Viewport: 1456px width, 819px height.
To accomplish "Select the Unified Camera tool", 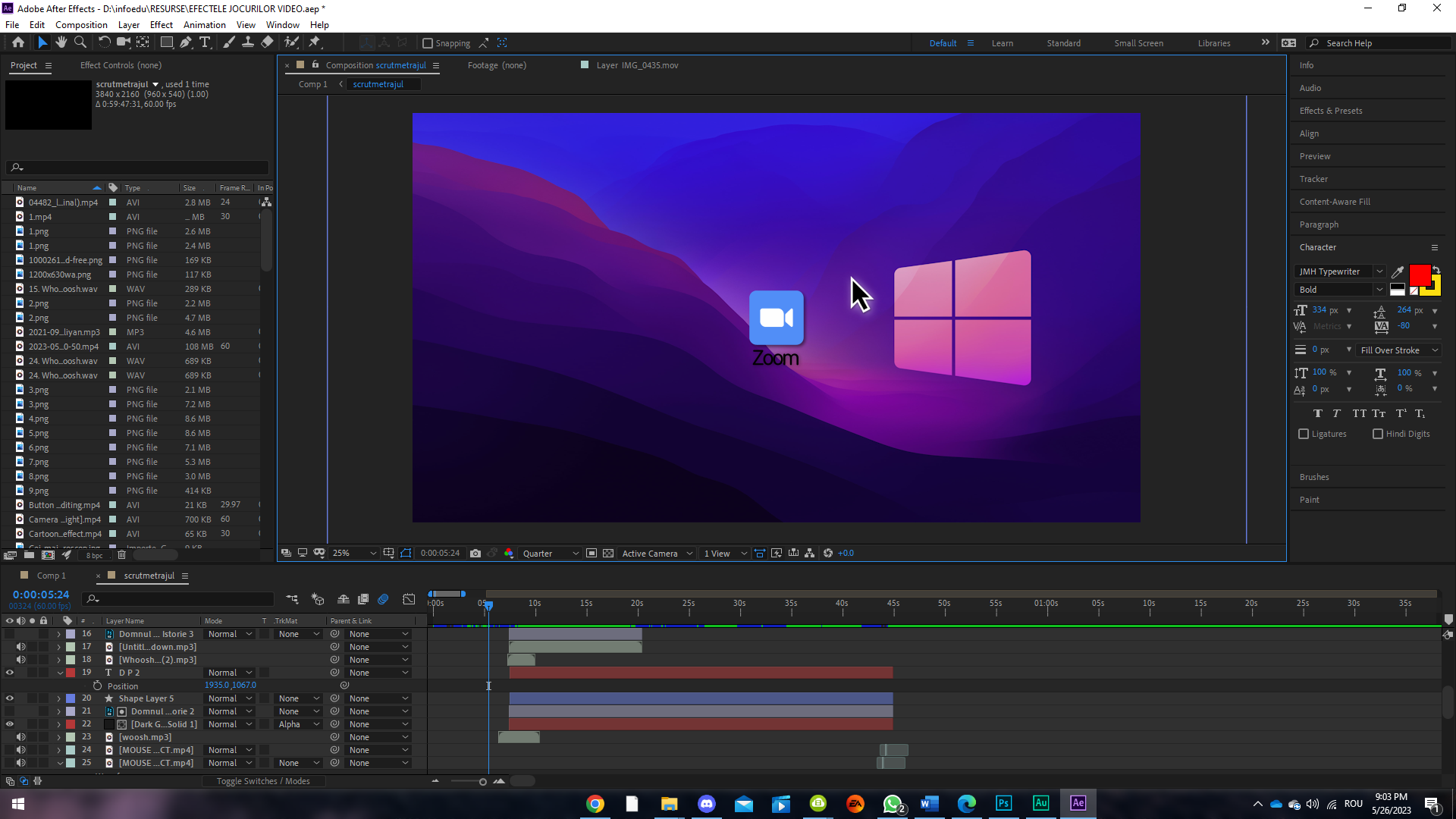I will [123, 42].
